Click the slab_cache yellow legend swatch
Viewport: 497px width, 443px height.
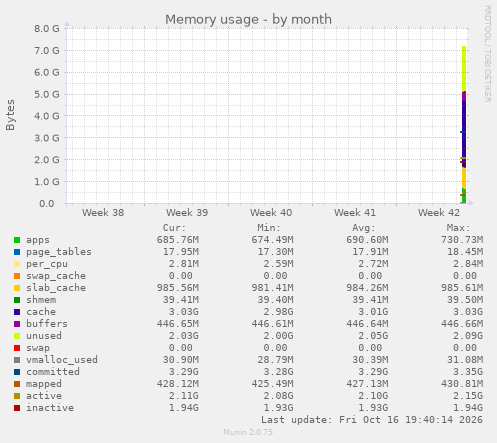[x=17, y=288]
